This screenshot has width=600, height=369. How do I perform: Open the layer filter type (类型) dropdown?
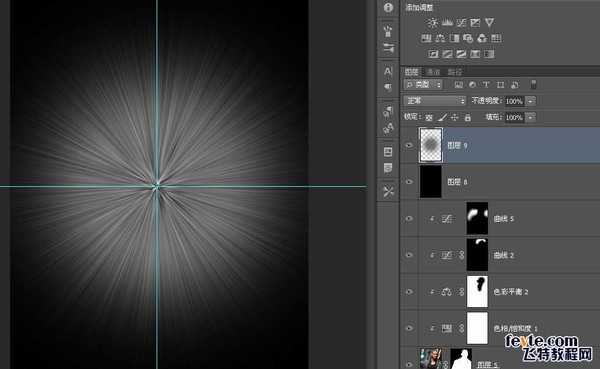click(x=423, y=85)
